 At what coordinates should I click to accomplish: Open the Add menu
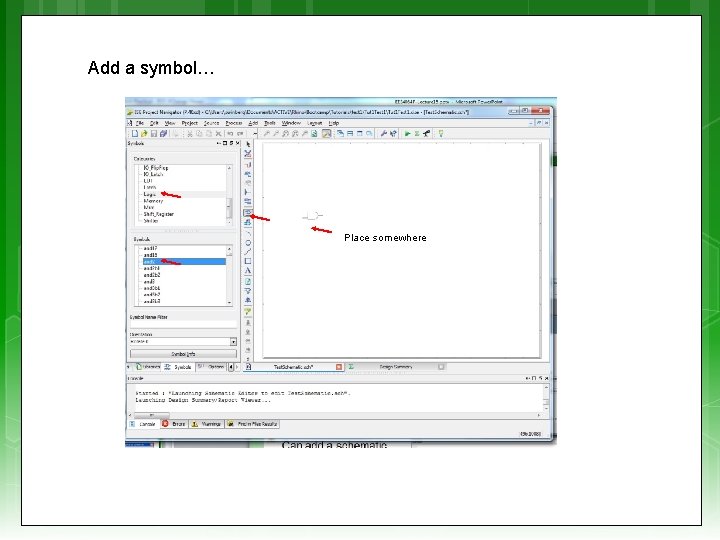[x=253, y=123]
